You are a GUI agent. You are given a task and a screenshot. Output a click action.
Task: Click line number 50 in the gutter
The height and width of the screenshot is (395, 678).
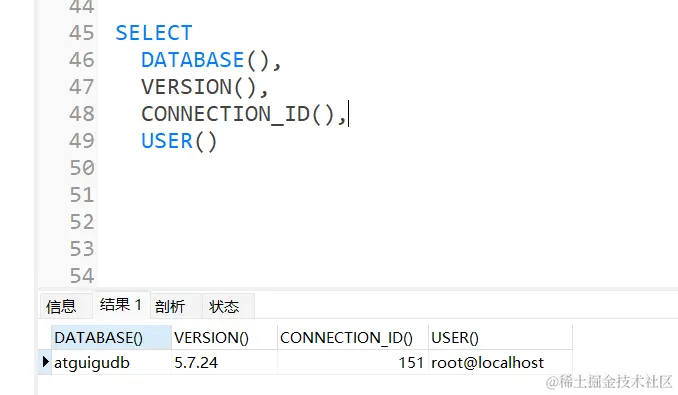pyautogui.click(x=81, y=168)
